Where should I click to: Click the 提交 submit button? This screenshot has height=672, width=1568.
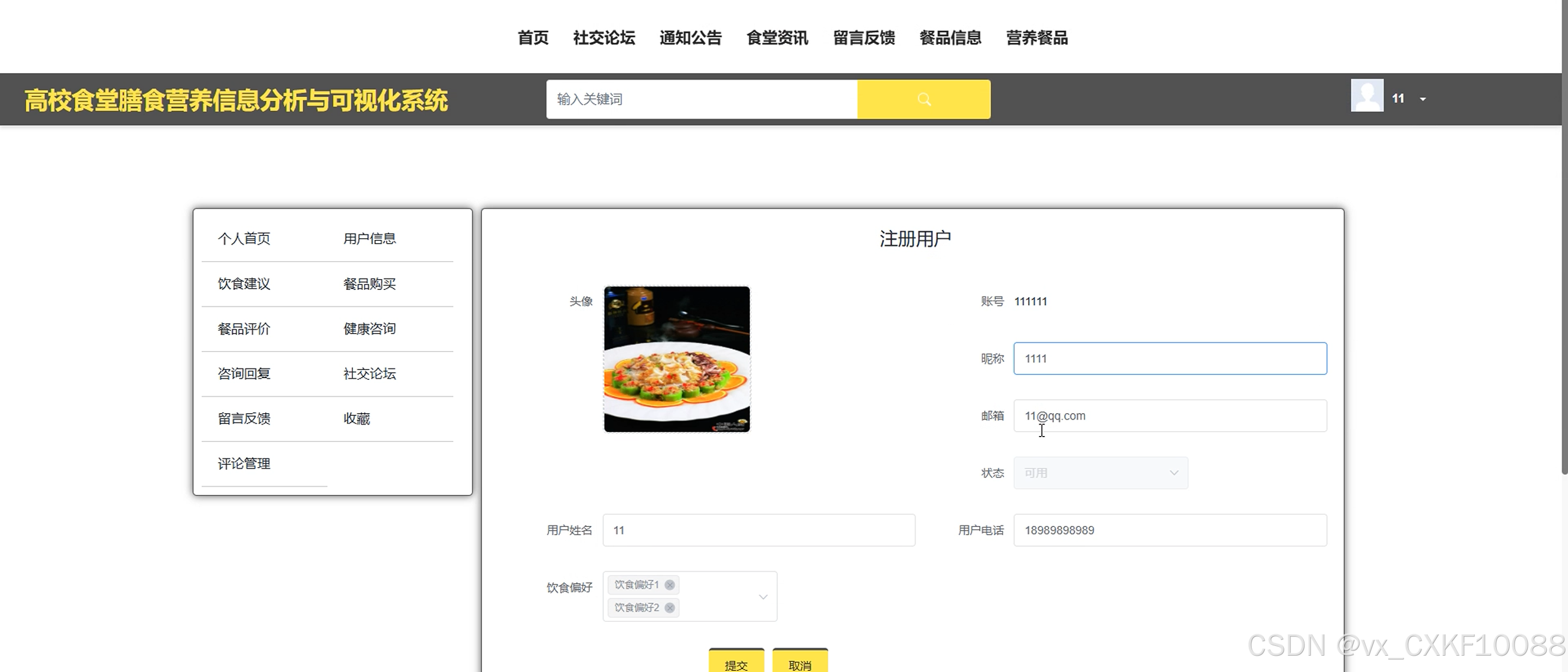[736, 663]
